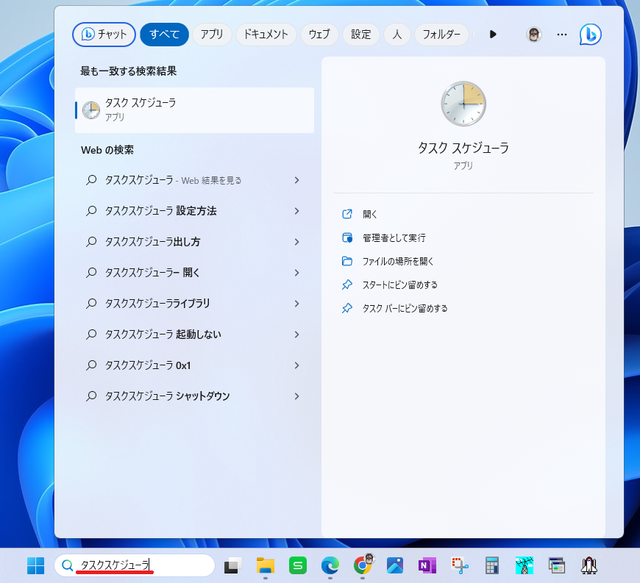Open the Bing chat tab チャット
The image size is (640, 583).
pos(104,34)
